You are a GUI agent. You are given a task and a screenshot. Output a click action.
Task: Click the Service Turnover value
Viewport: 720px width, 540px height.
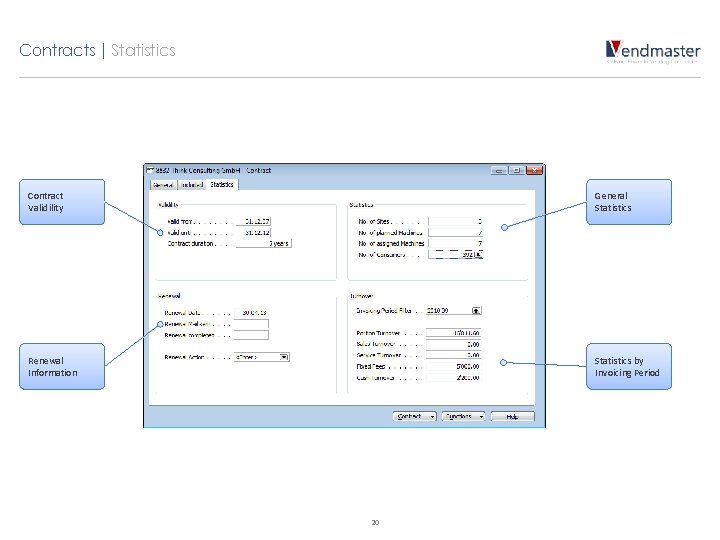click(453, 355)
